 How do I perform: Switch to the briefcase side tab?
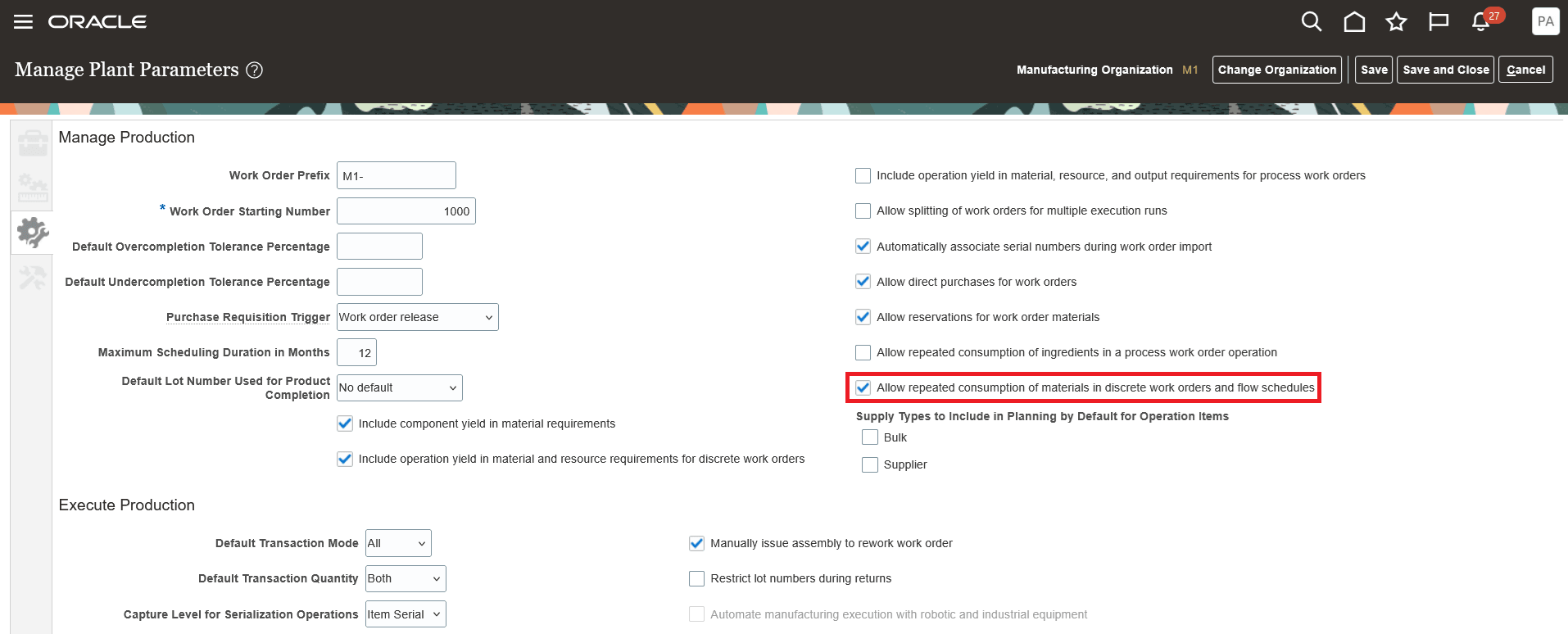[x=33, y=143]
